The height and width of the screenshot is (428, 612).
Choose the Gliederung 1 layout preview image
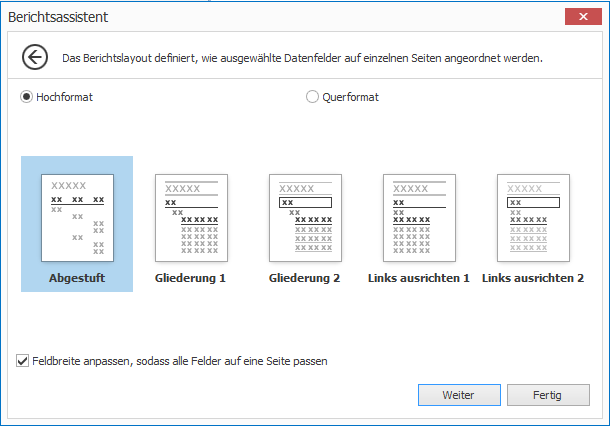coord(191,217)
